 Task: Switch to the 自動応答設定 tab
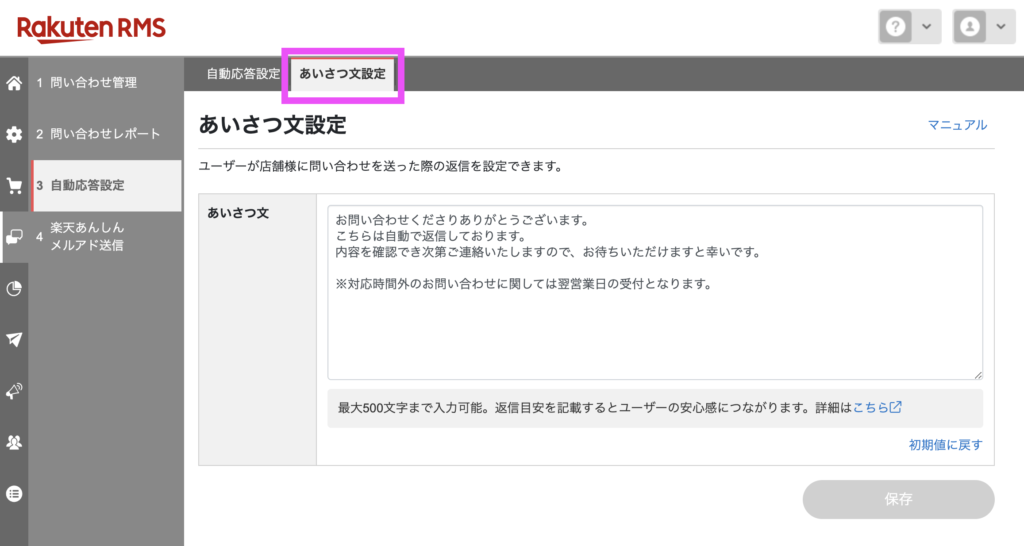[x=243, y=74]
